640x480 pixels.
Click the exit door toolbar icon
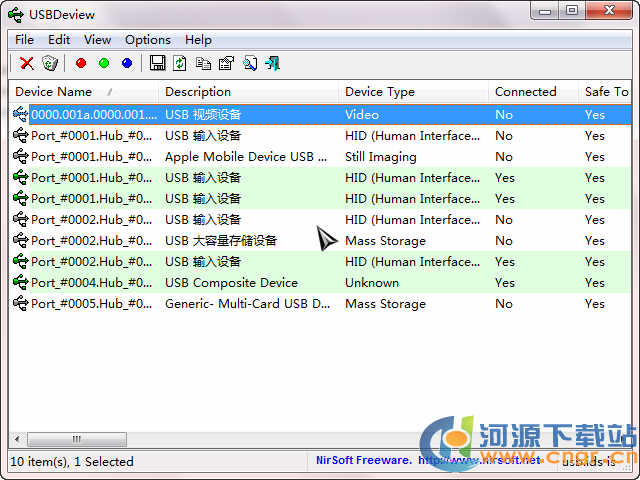pos(272,63)
